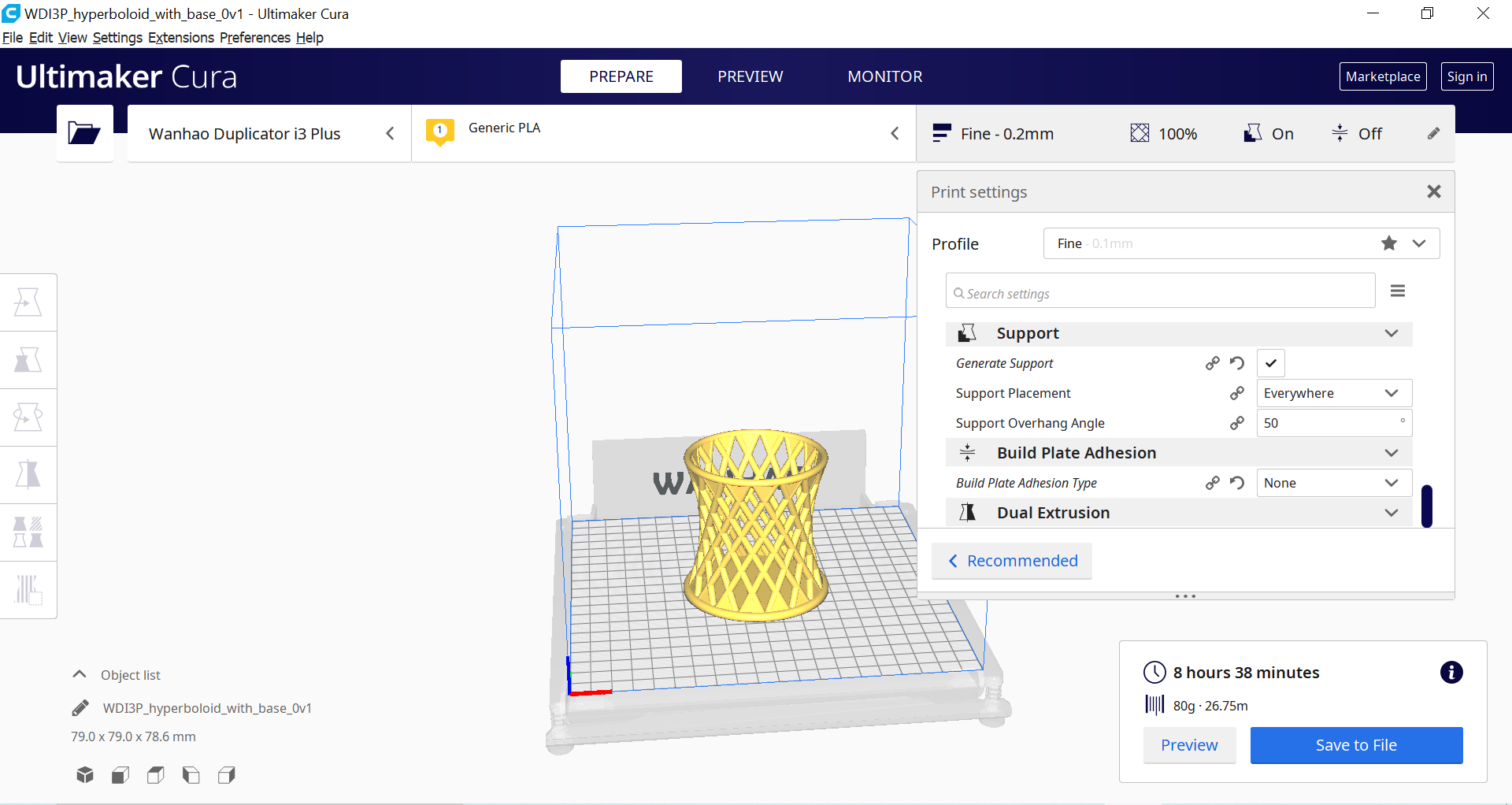Expand the Dual Extrusion section
Viewport: 1512px width, 805px height.
pos(1179,513)
